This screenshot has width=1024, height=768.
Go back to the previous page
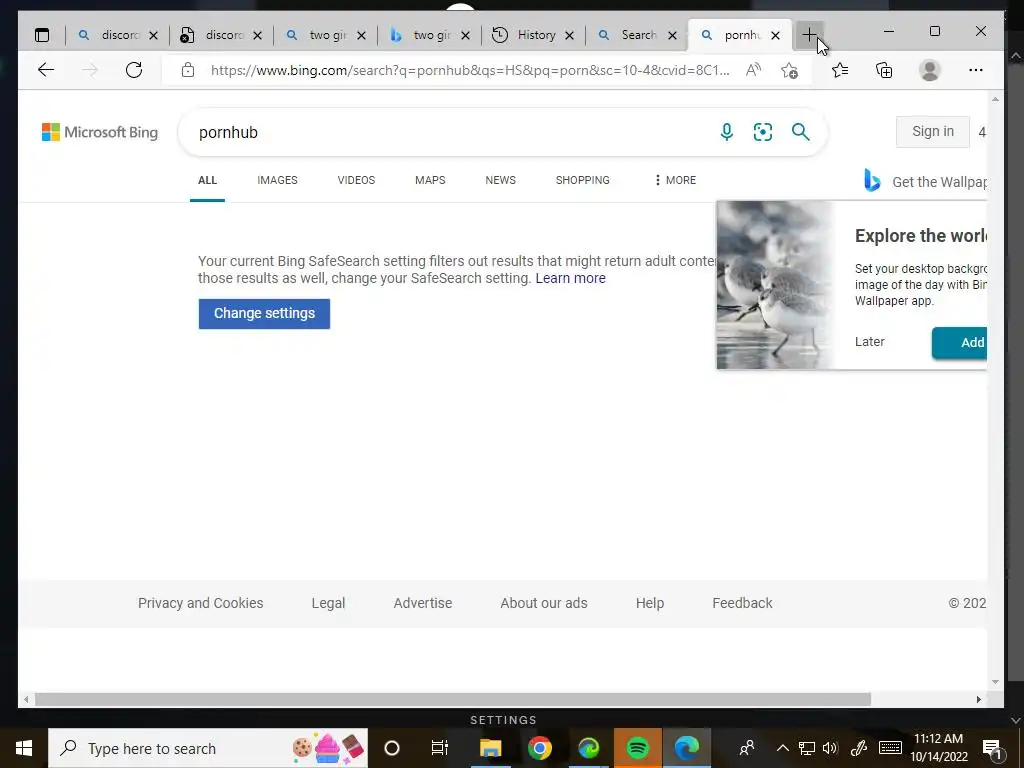tap(46, 70)
